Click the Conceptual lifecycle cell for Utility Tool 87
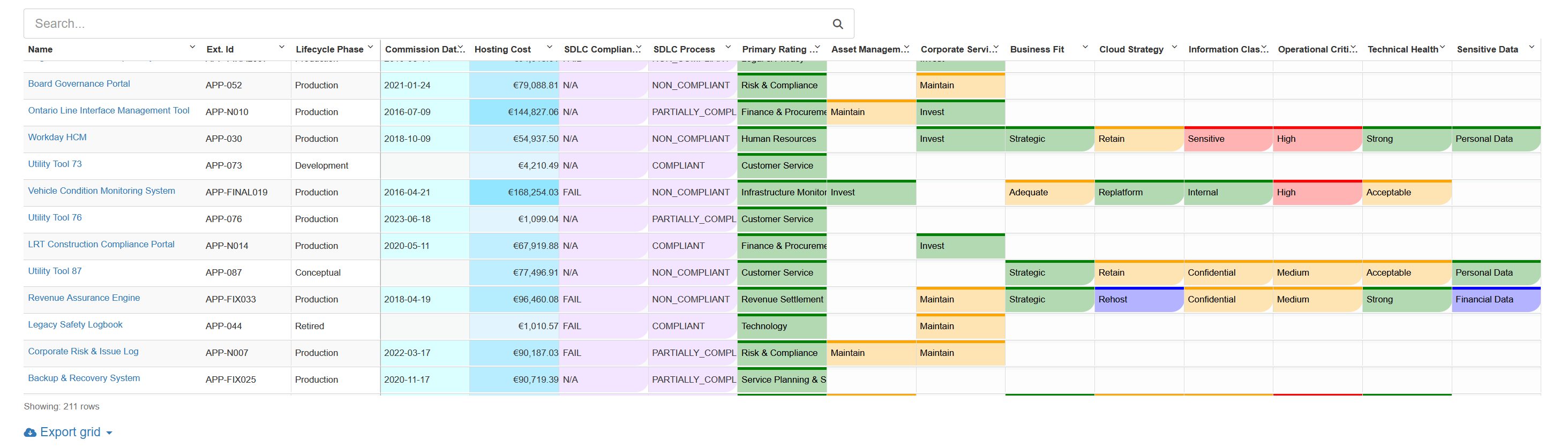This screenshot has width=1568, height=448. pyautogui.click(x=335, y=273)
